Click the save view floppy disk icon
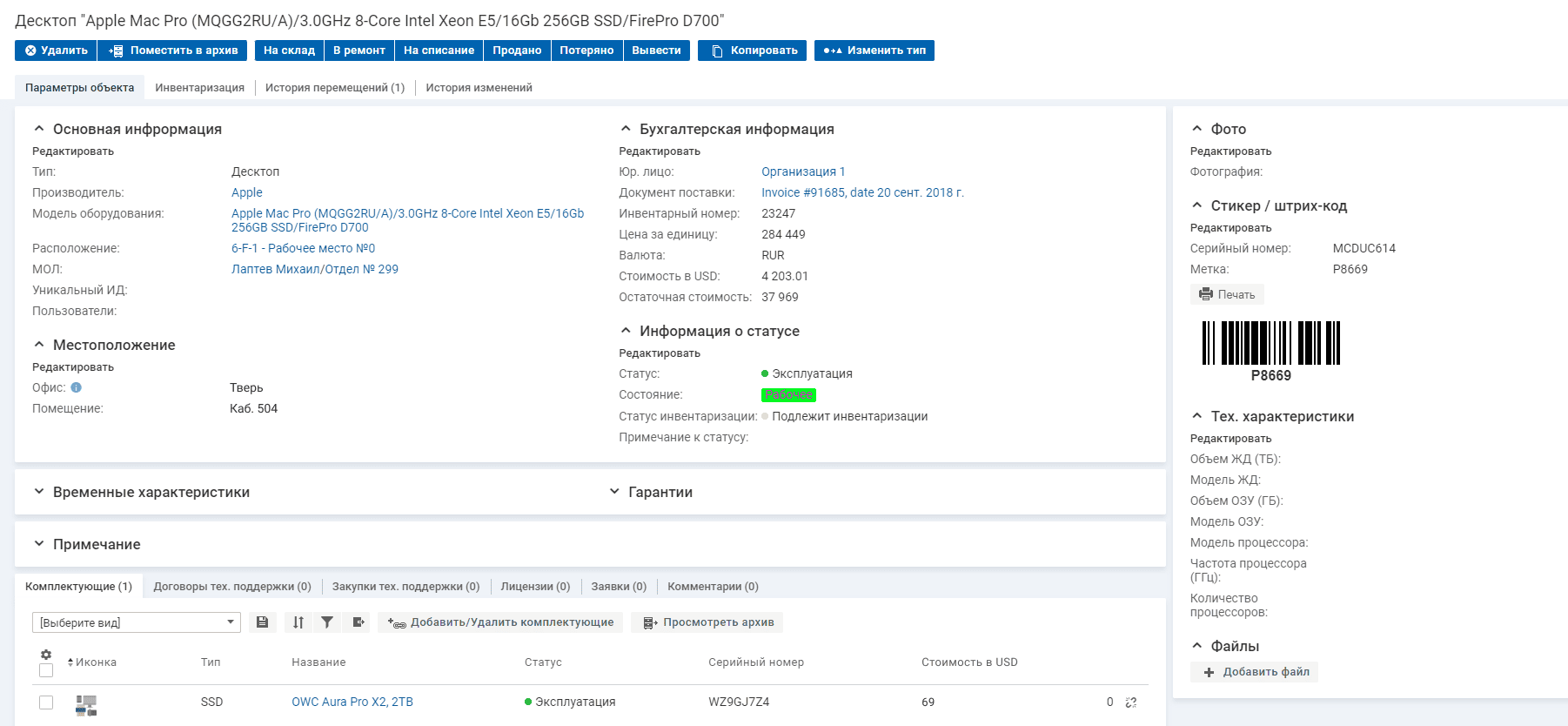 (262, 622)
